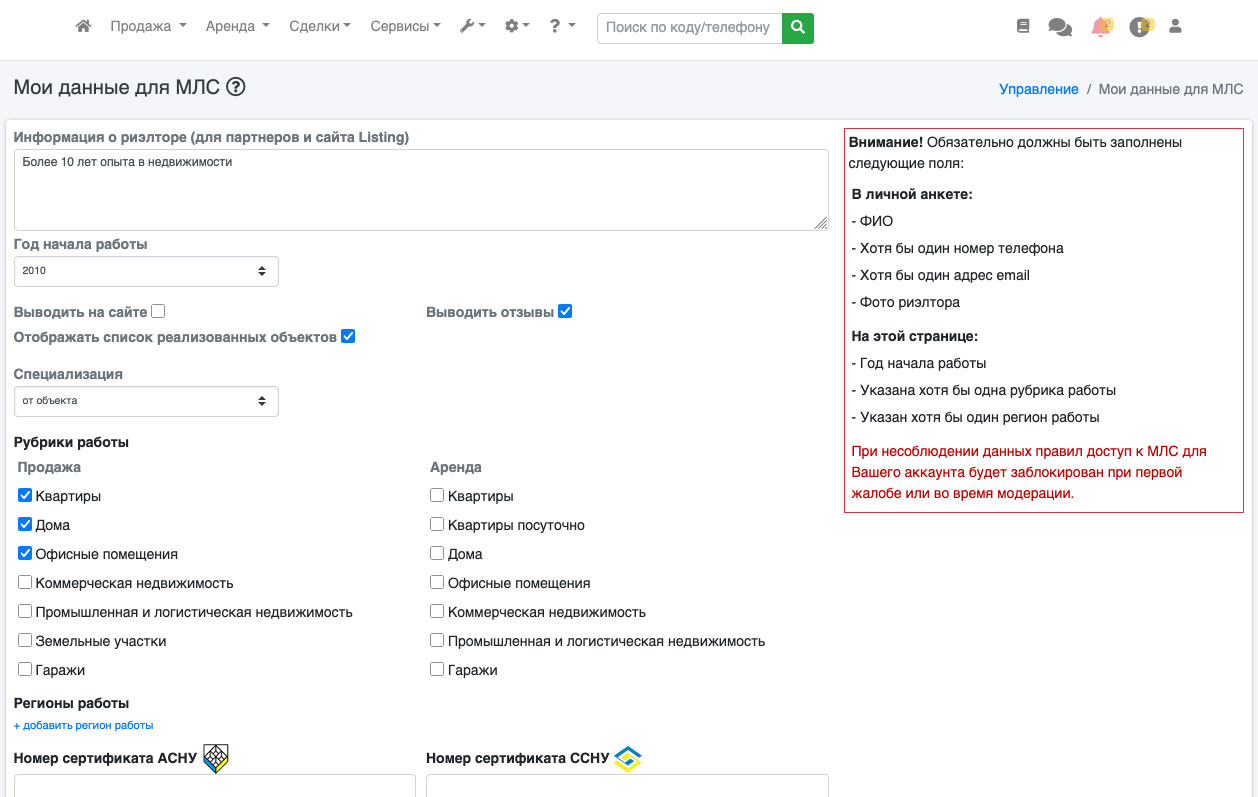Open the book icon in header

coord(1022,27)
